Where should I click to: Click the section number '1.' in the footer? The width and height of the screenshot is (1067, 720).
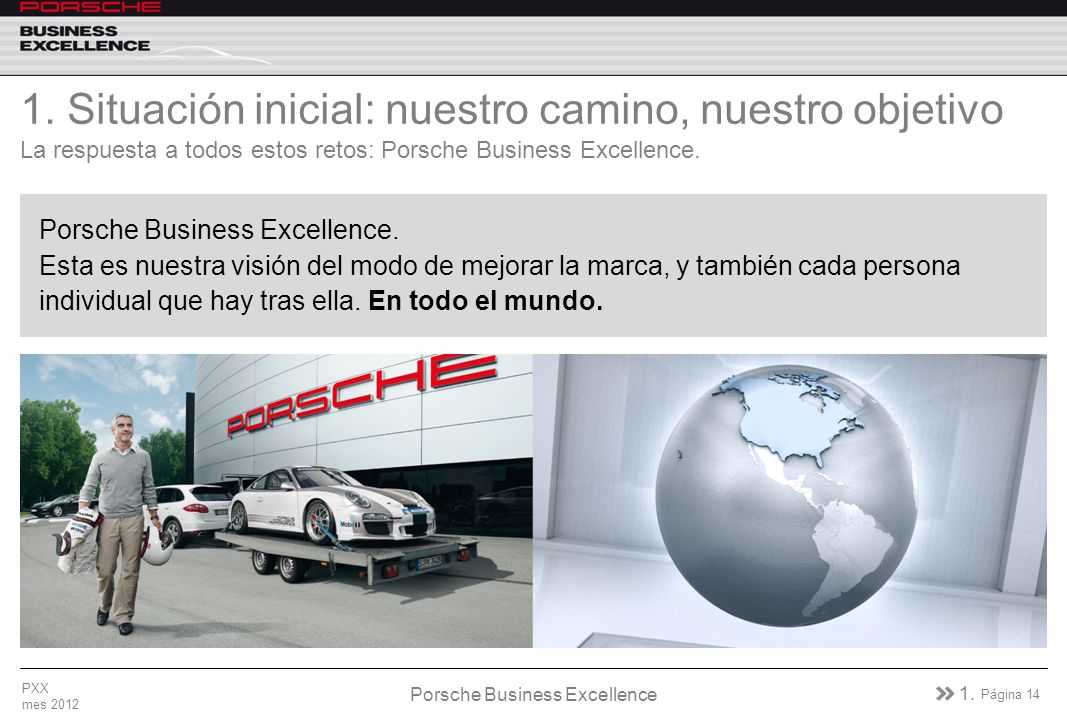pos(966,693)
